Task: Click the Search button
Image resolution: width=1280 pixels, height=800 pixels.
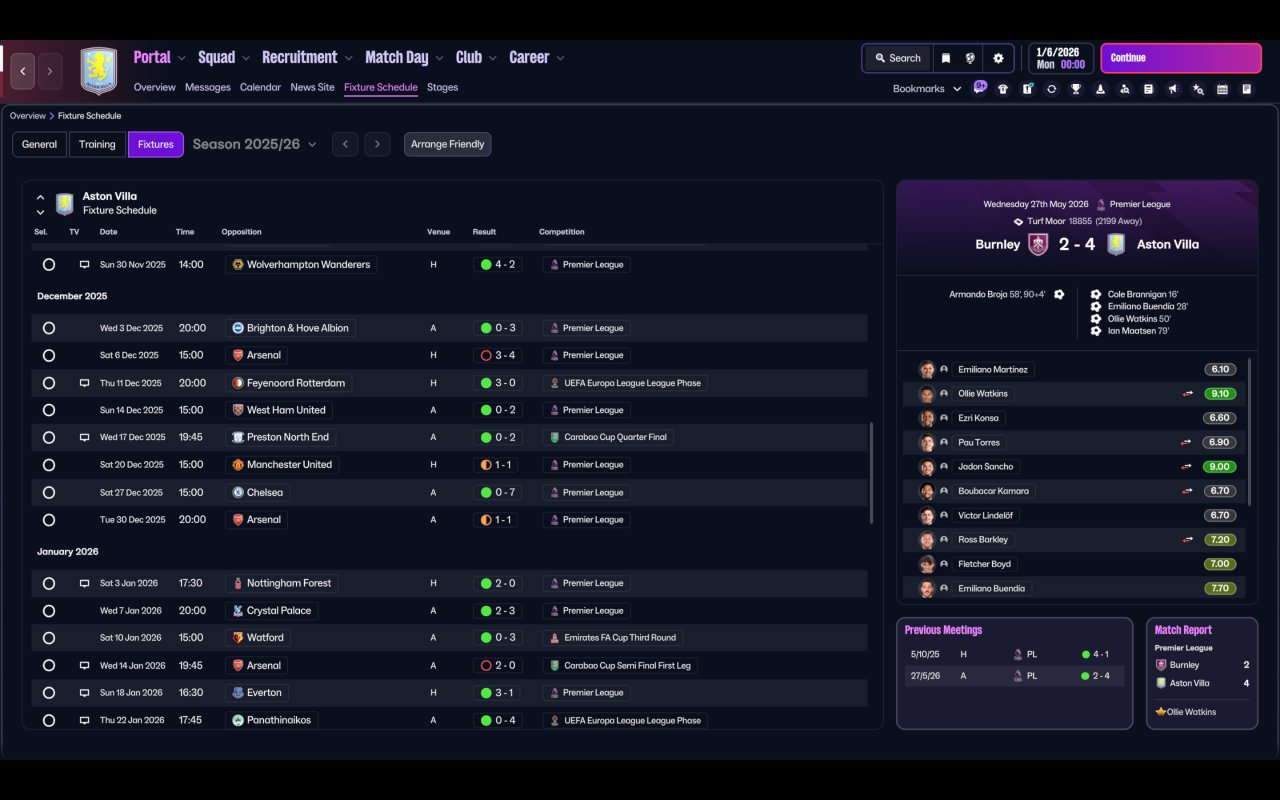Action: [x=897, y=58]
